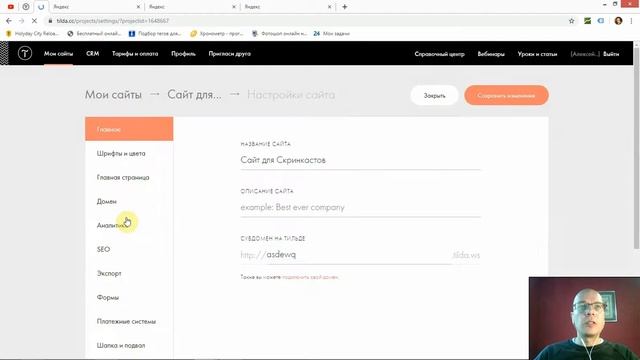Go to Мои сайты in top menu
This screenshot has height=360, width=640.
coord(58,53)
